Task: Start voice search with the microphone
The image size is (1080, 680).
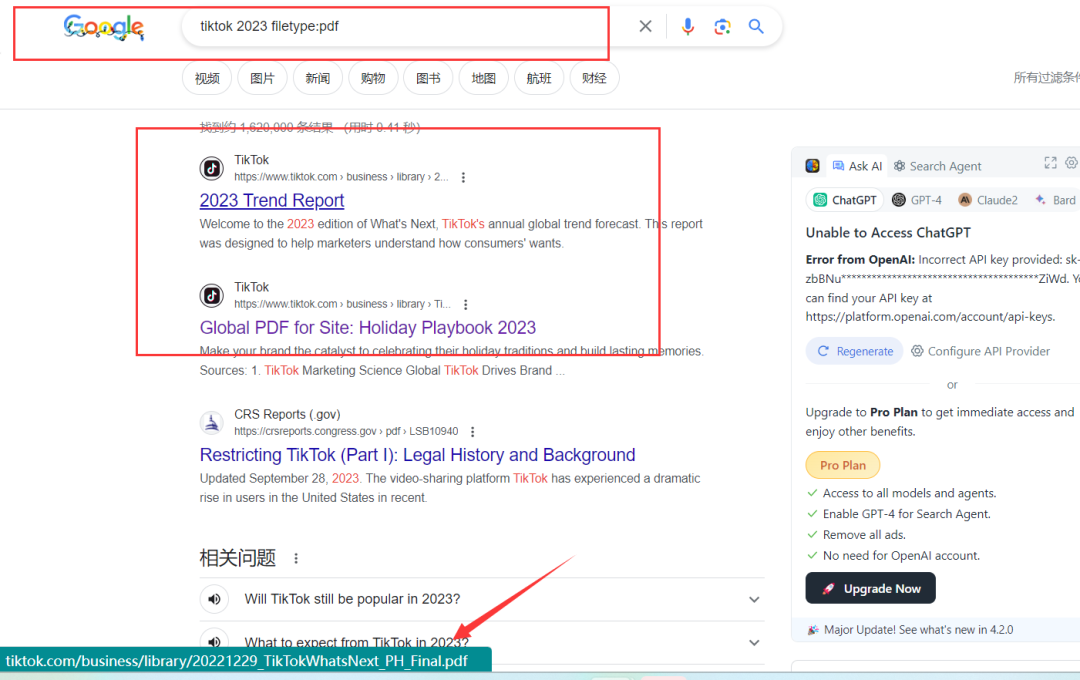Action: (x=687, y=26)
